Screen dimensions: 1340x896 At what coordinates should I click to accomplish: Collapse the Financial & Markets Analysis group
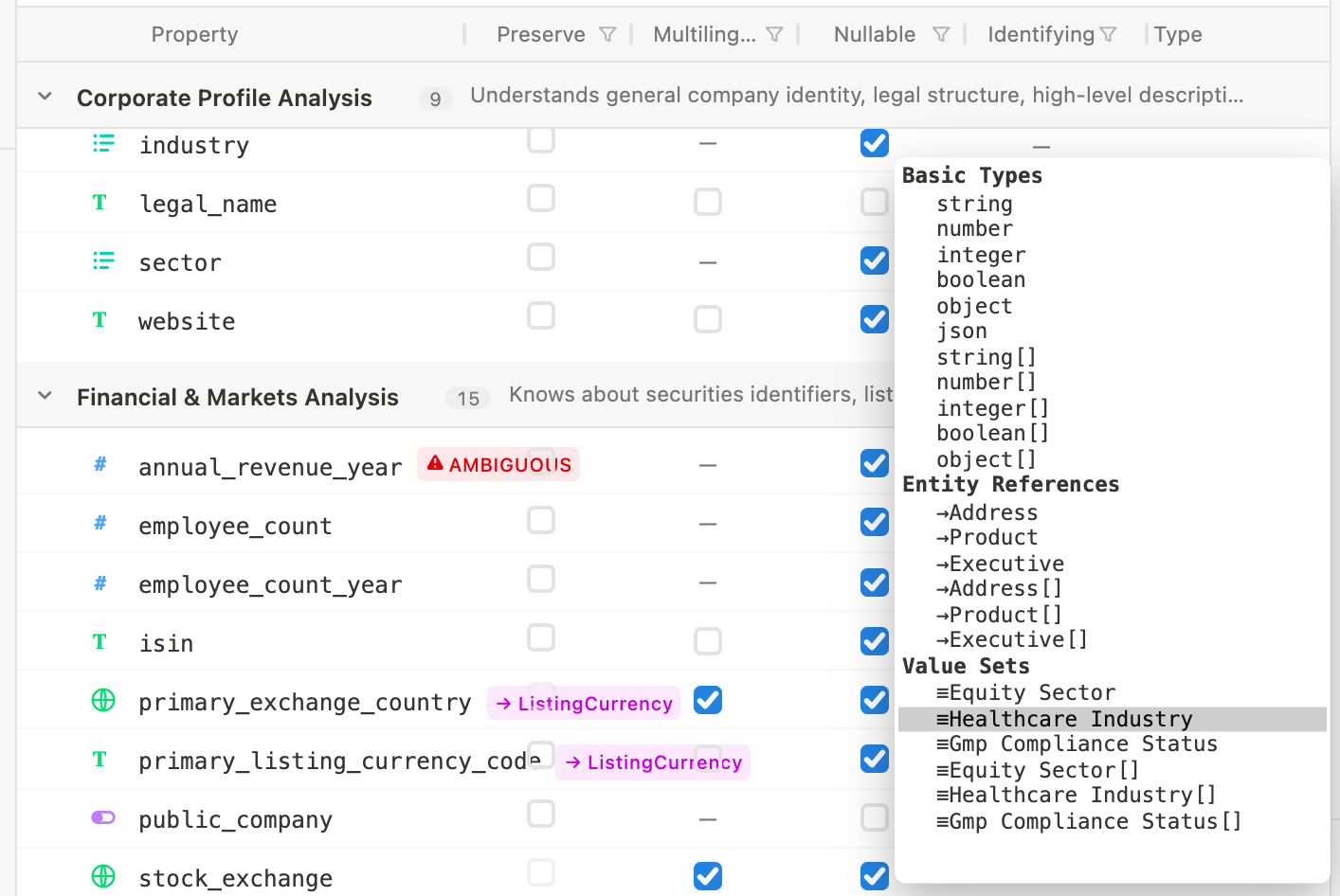point(45,396)
